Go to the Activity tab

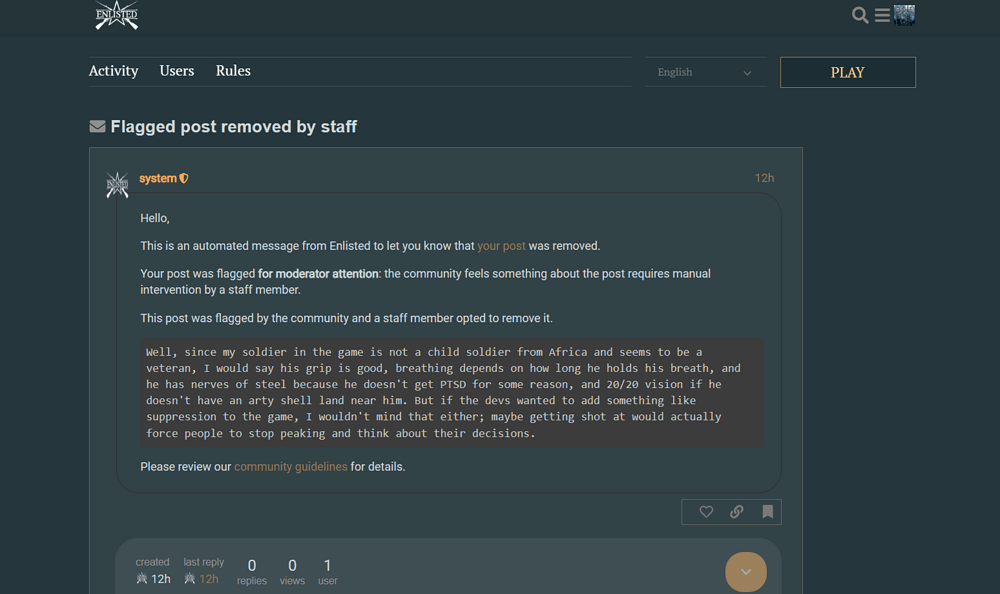(x=113, y=71)
